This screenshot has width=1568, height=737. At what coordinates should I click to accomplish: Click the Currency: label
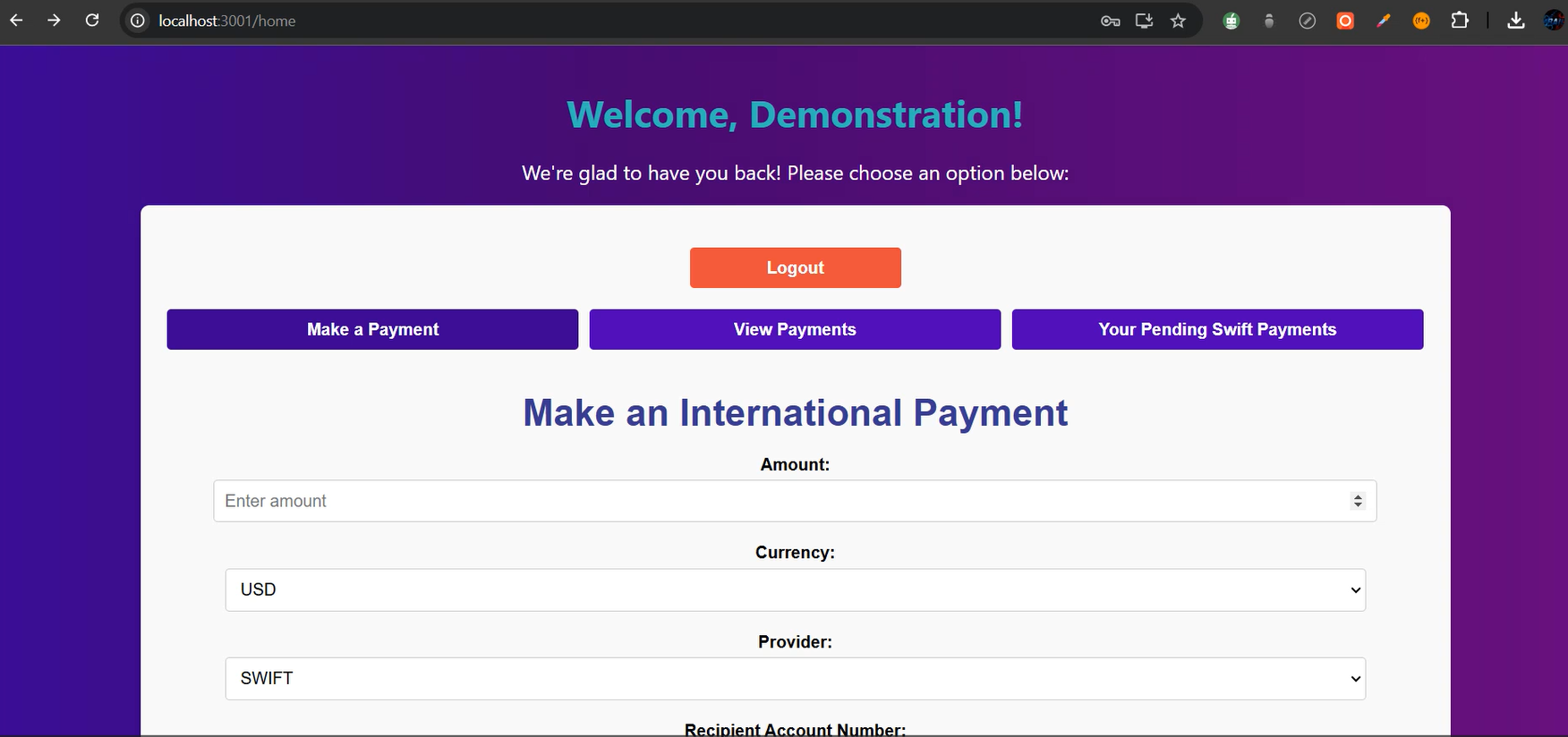795,553
